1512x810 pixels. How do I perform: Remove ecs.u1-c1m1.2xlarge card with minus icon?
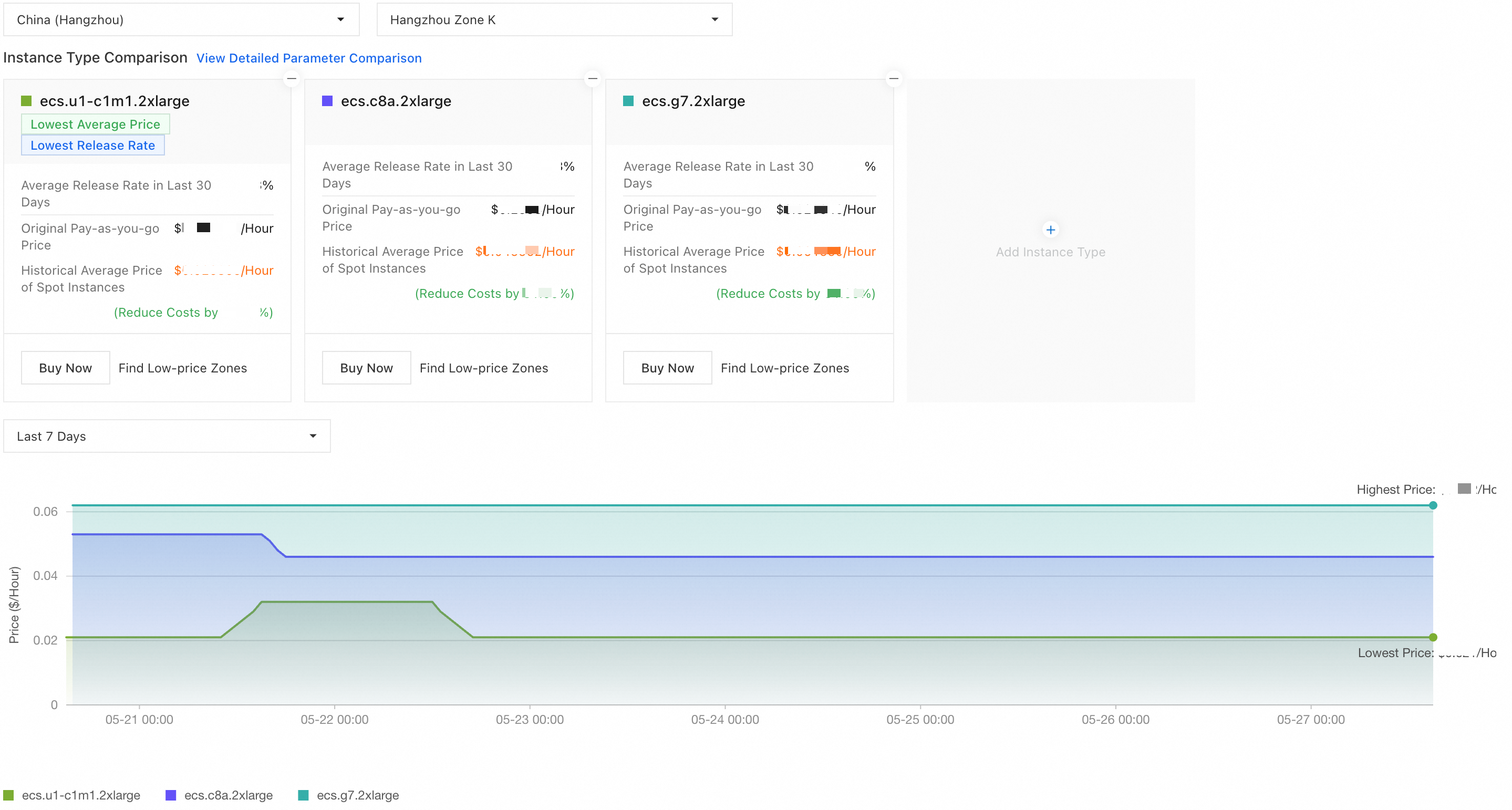(292, 78)
